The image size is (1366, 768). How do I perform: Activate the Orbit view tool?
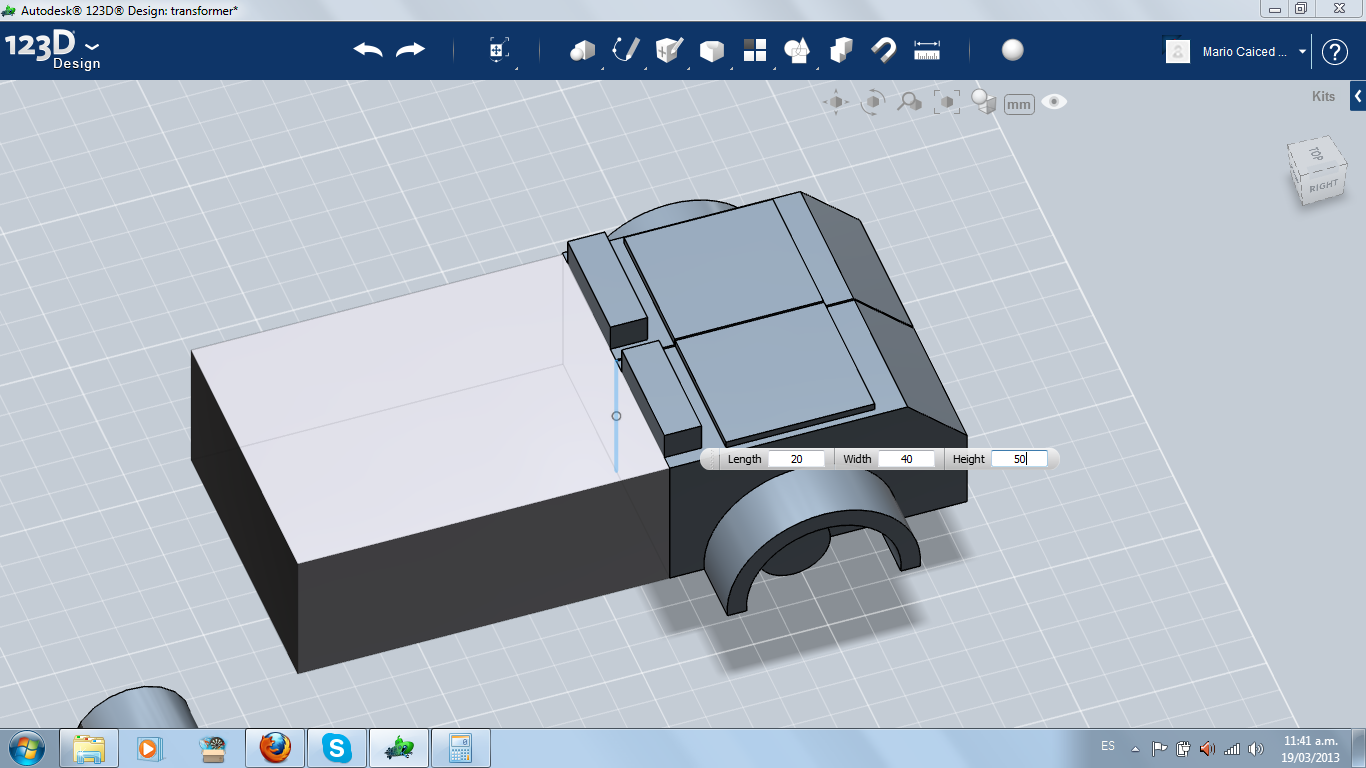873,102
